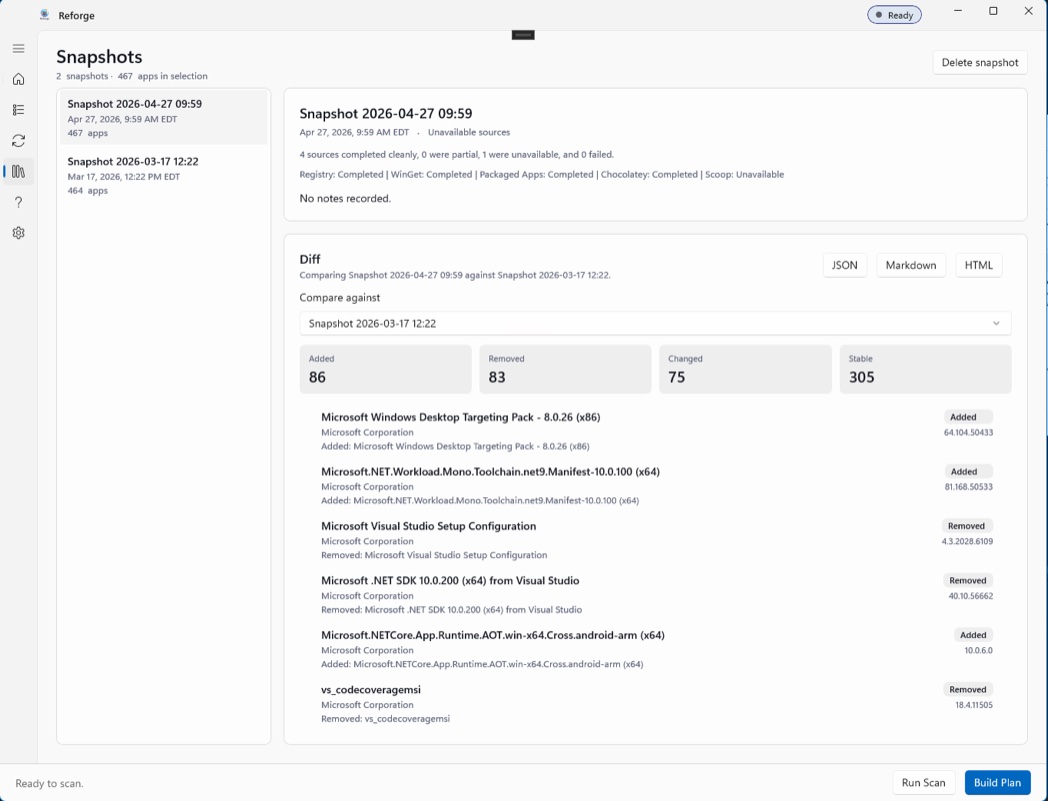Viewport: 1048px width, 801px height.
Task: Click the 'Unavailable sources' status text
Action: [x=469, y=132]
